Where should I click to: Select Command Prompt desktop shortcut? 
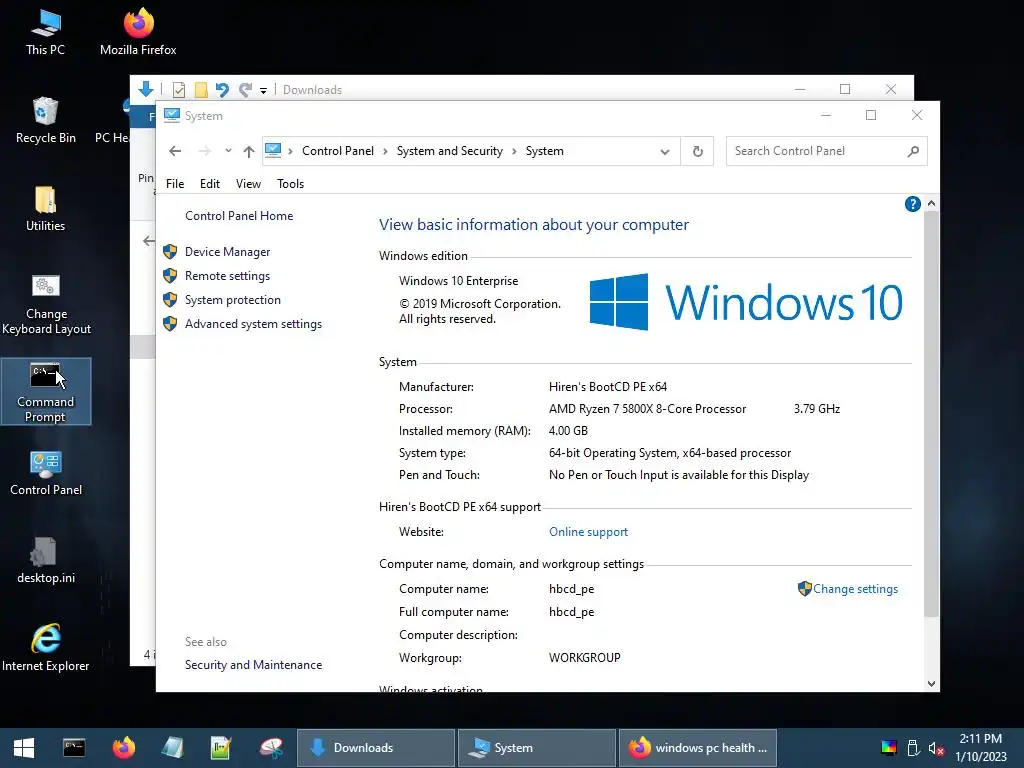[46, 391]
